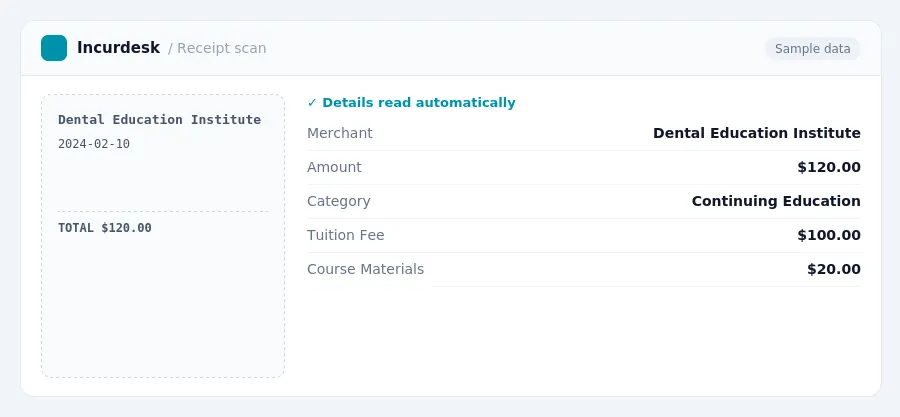Image resolution: width=900 pixels, height=417 pixels.
Task: Select the Course Materials label
Action: click(366, 269)
